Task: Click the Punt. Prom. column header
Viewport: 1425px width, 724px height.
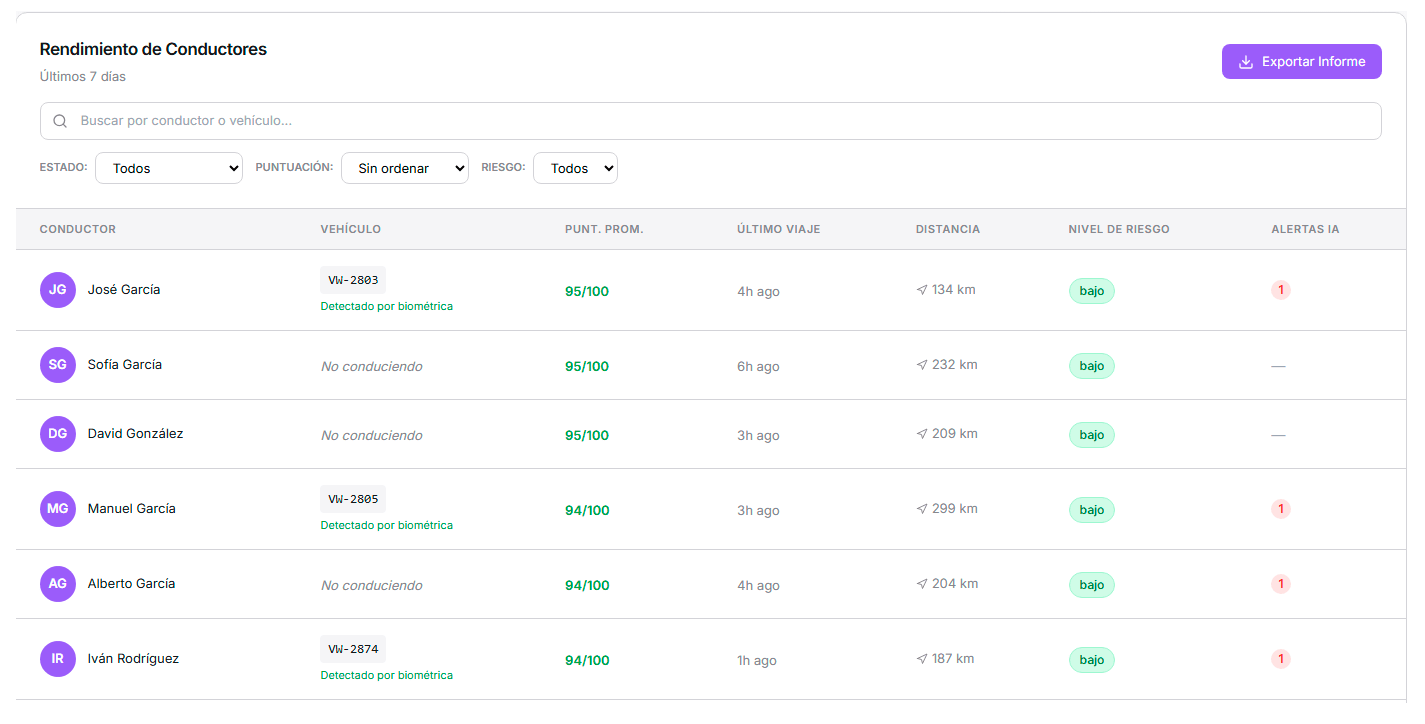Action: click(x=604, y=229)
